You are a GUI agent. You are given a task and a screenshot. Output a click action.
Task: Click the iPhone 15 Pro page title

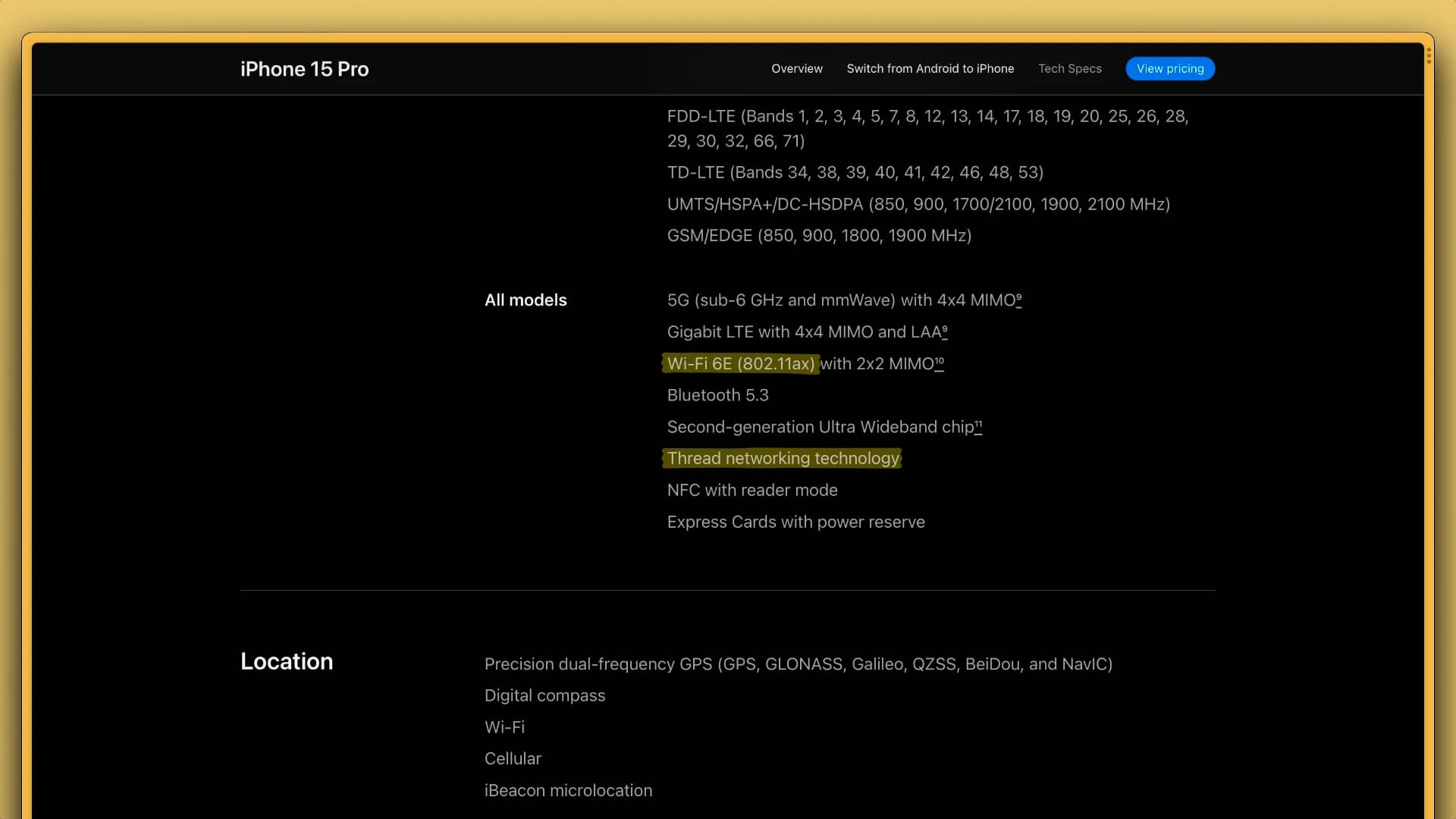[x=304, y=69]
